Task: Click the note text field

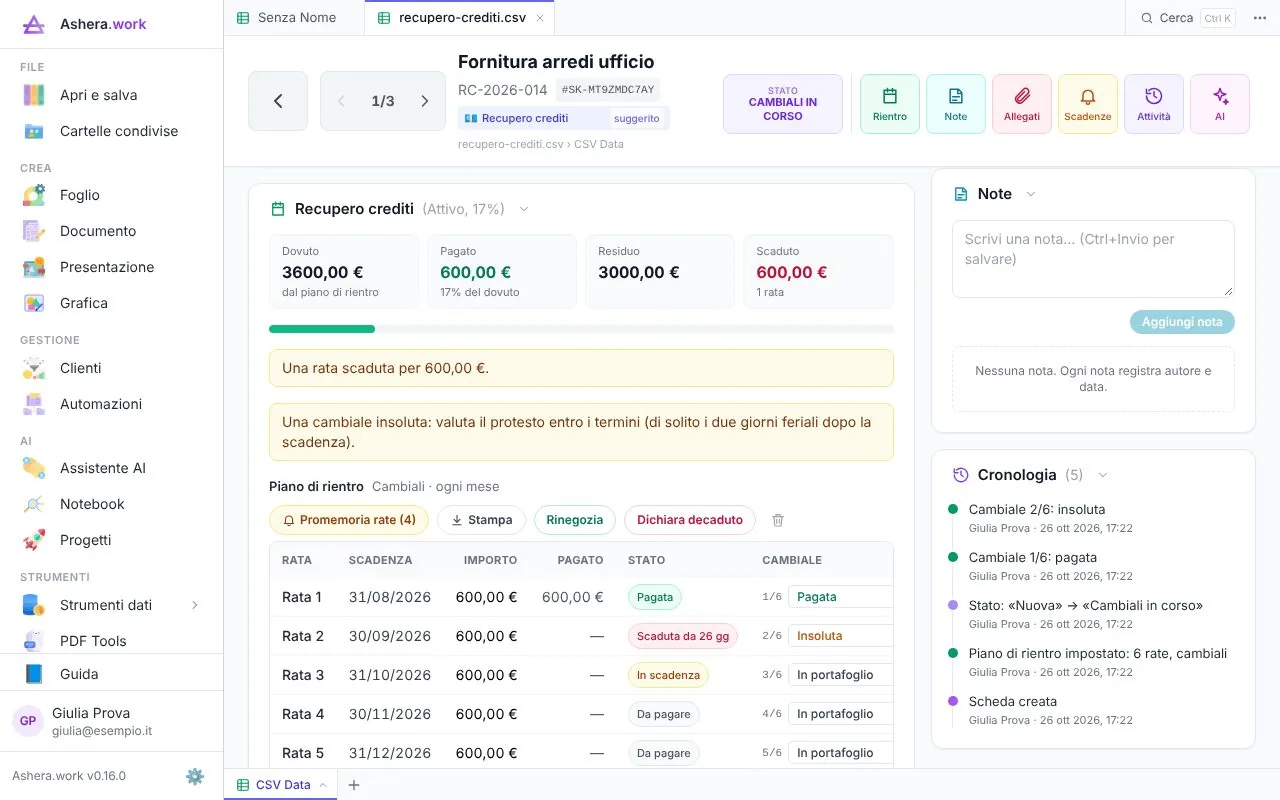Action: (x=1093, y=259)
